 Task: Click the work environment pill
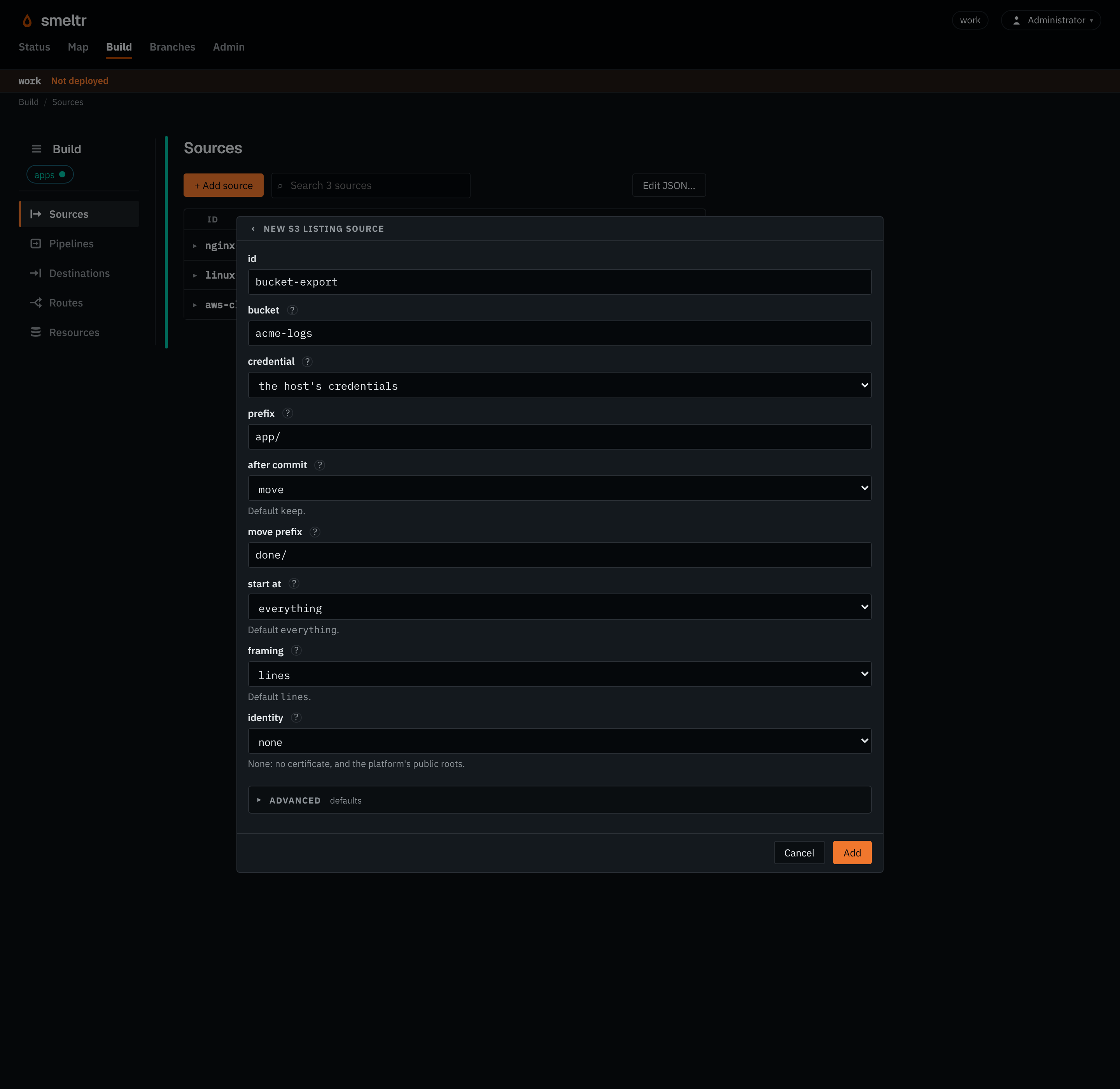(x=970, y=21)
